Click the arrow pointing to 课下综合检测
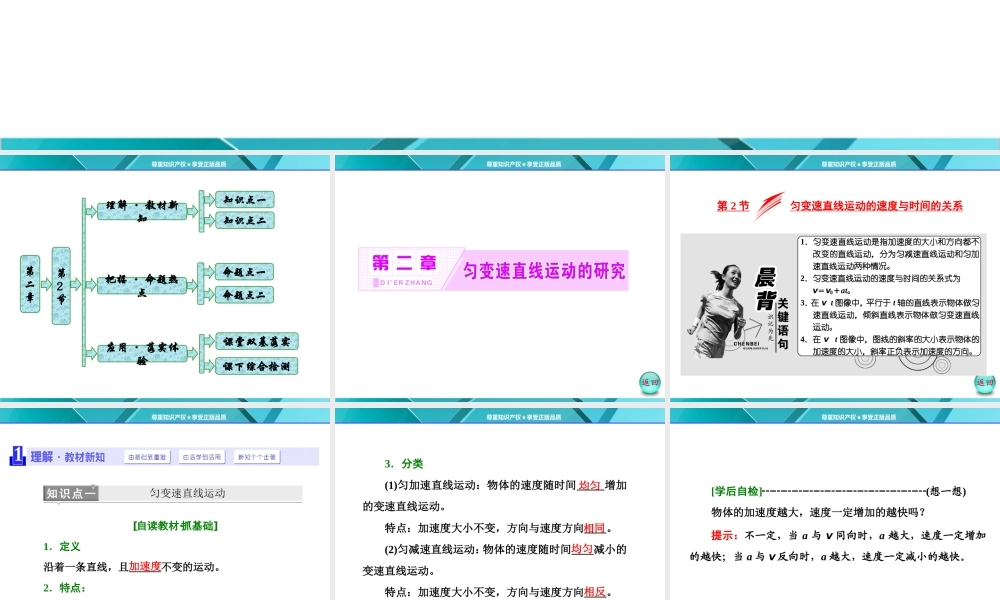 click(x=209, y=366)
